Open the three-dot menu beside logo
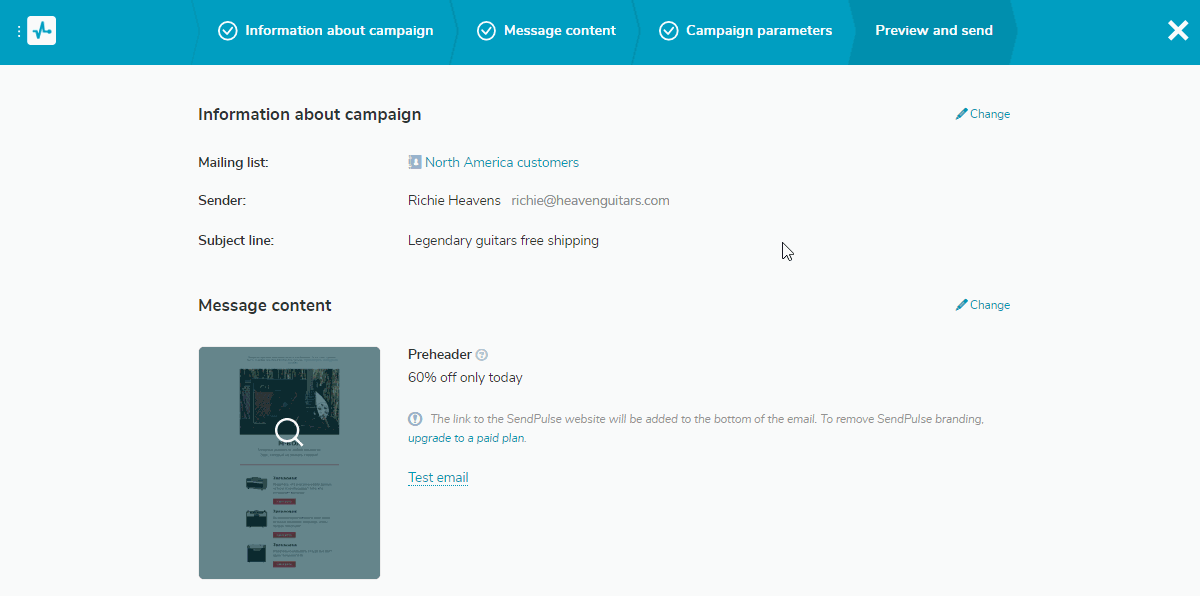1200x596 pixels. (x=19, y=32)
